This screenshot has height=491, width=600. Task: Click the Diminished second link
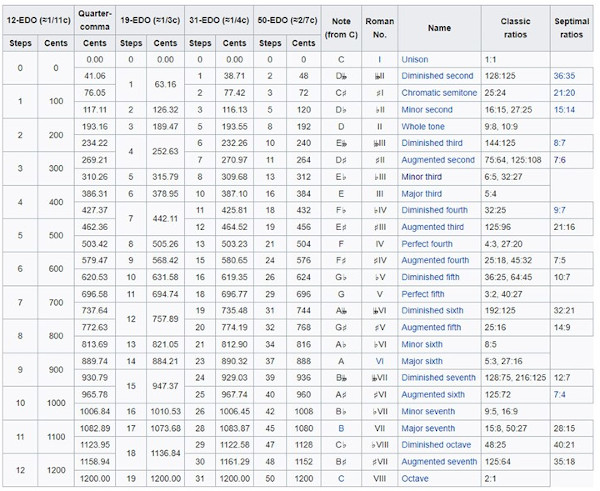tap(437, 75)
